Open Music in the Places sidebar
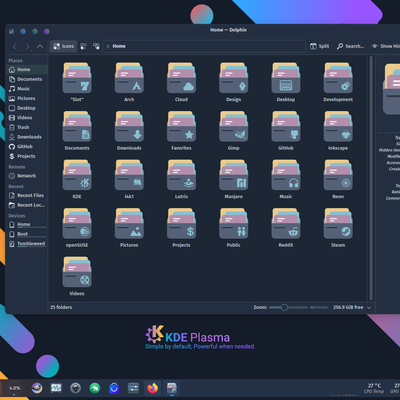Screen dimensions: 400x400 click(x=27, y=89)
